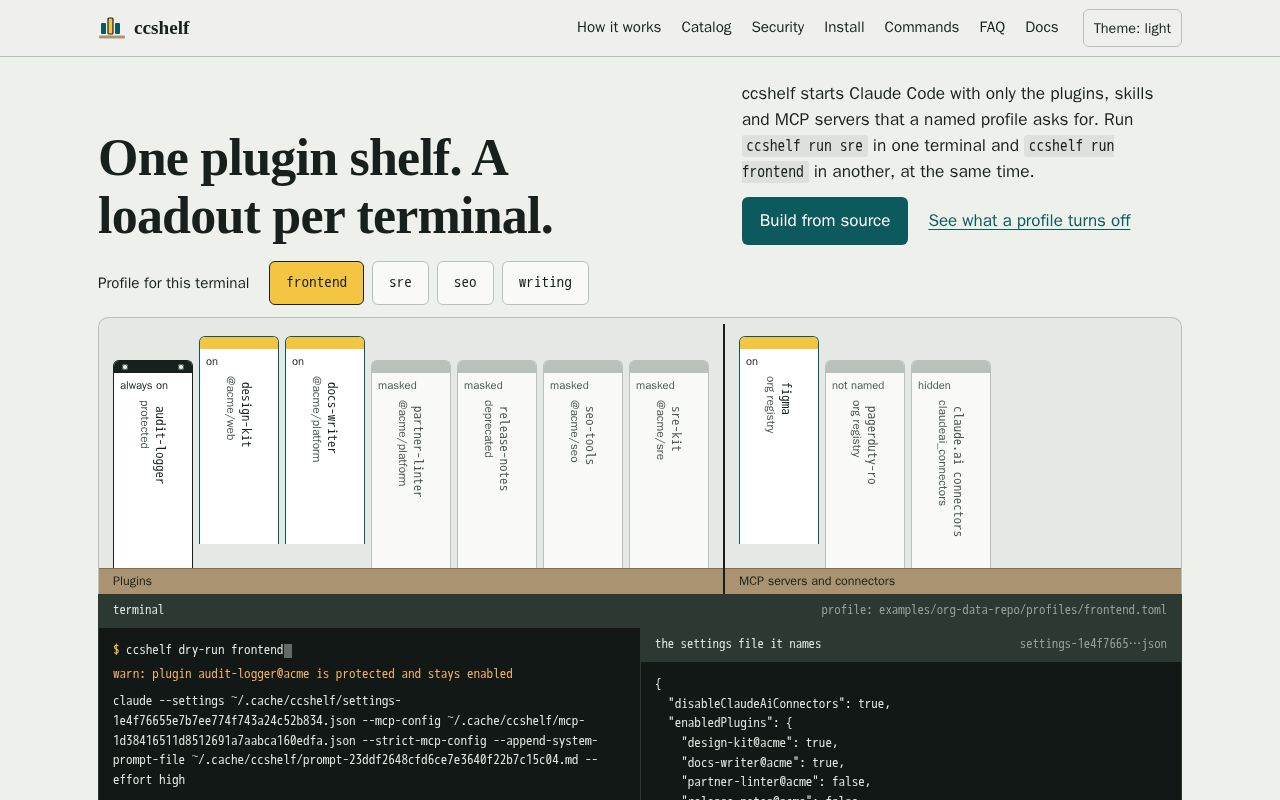
Task: Click the 'the settings file it names' heading
Action: pos(738,644)
